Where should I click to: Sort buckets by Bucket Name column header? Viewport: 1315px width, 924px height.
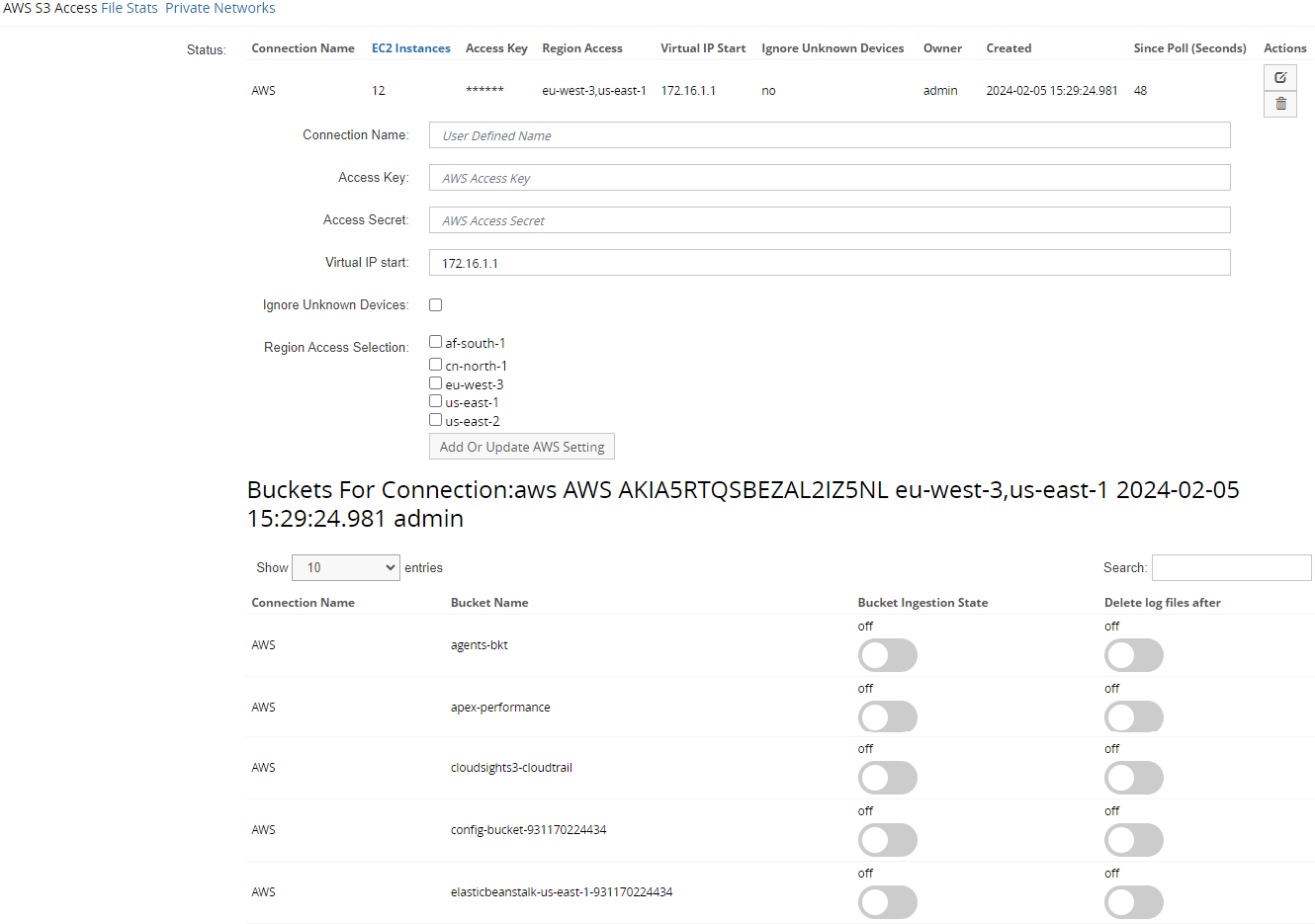click(489, 602)
